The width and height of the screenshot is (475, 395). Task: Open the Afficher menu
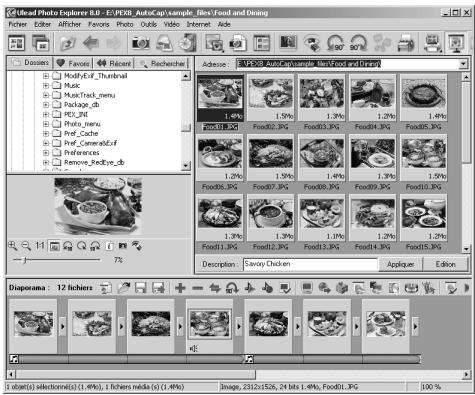[70, 24]
